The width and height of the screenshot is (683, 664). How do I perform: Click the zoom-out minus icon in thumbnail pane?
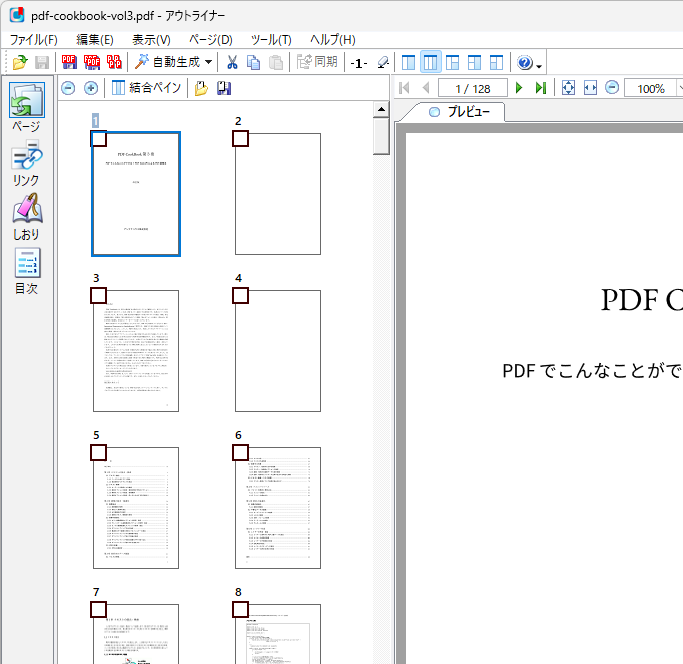click(68, 88)
